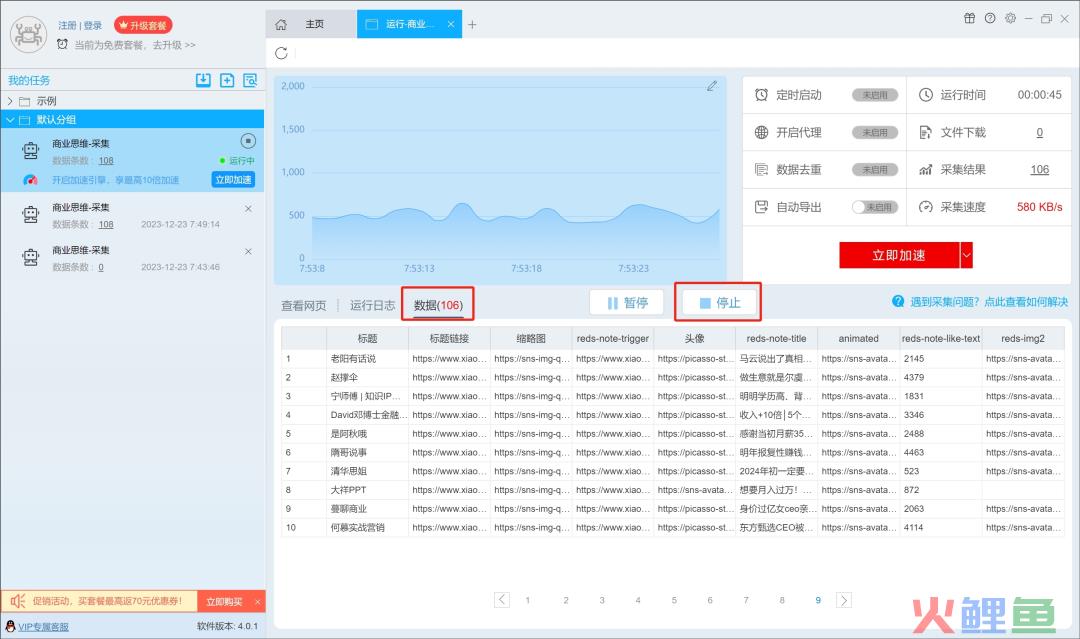Click the 开启代理 globe icon
This screenshot has height=639, width=1080.
[761, 132]
